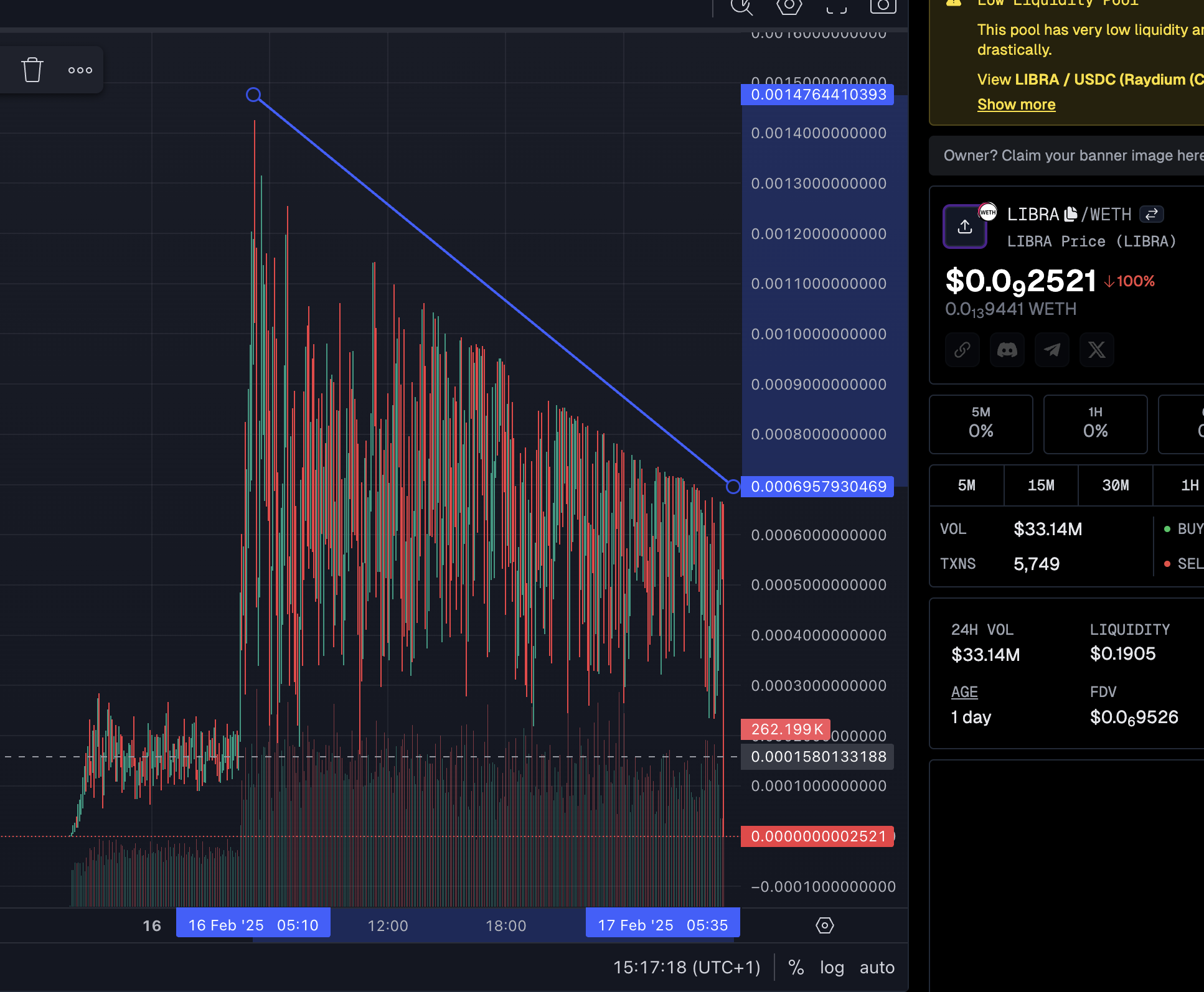The image size is (1204, 992).
Task: Click the 1H 0% price change card
Action: click(x=1096, y=424)
